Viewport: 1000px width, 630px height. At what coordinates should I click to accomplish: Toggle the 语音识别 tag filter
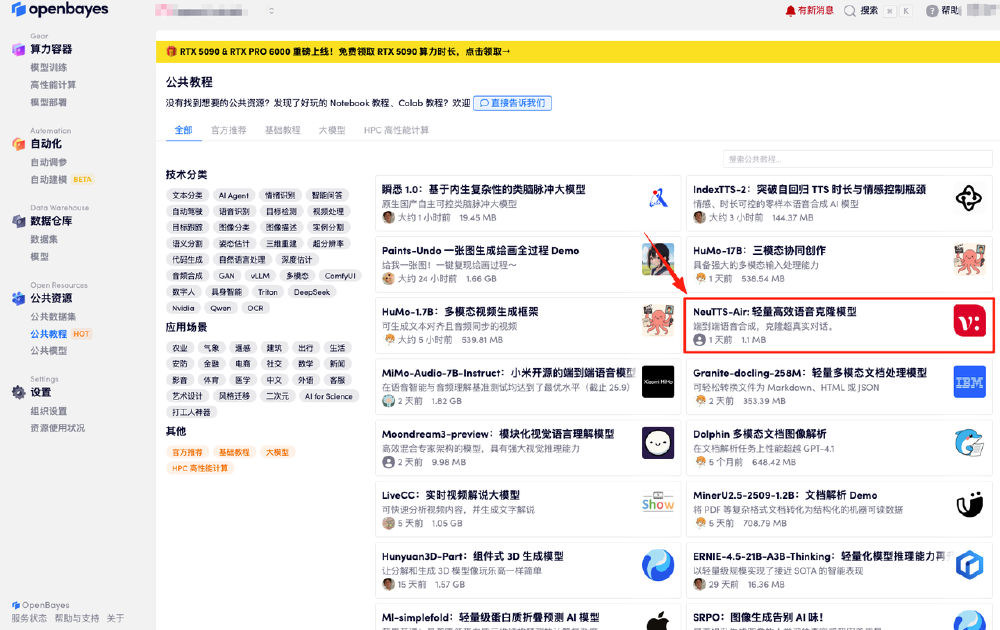234,211
